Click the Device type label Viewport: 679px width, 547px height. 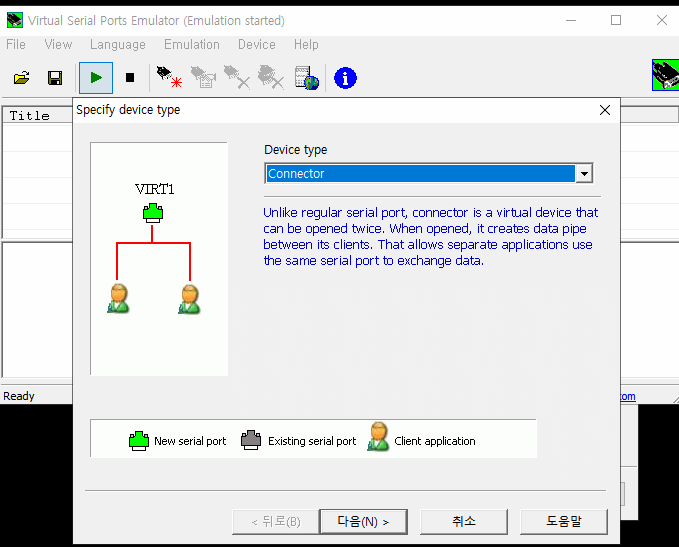click(x=296, y=150)
